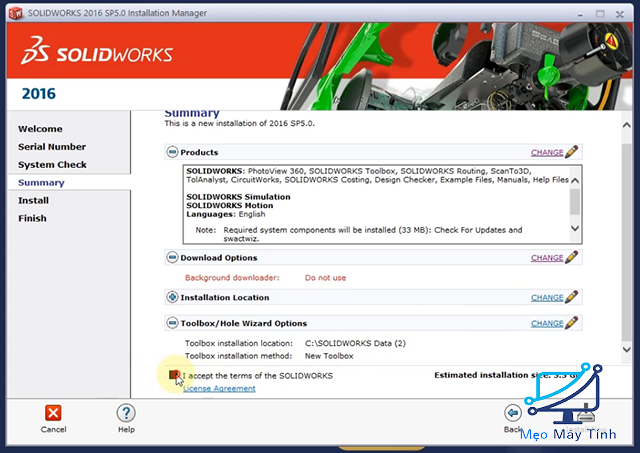
Task: Select the Install step in the sidebar
Action: coord(33,201)
